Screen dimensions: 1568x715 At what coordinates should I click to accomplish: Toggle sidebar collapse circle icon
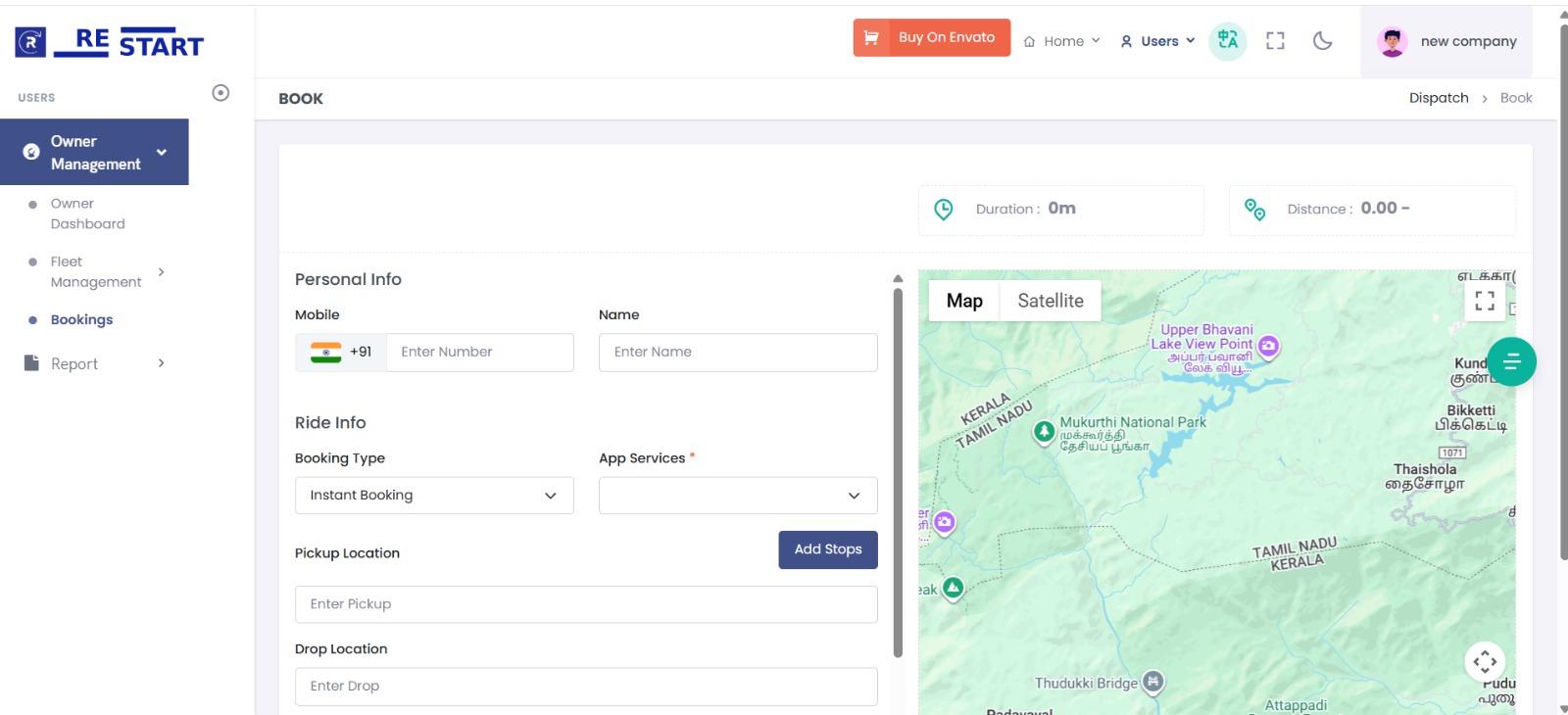220,93
